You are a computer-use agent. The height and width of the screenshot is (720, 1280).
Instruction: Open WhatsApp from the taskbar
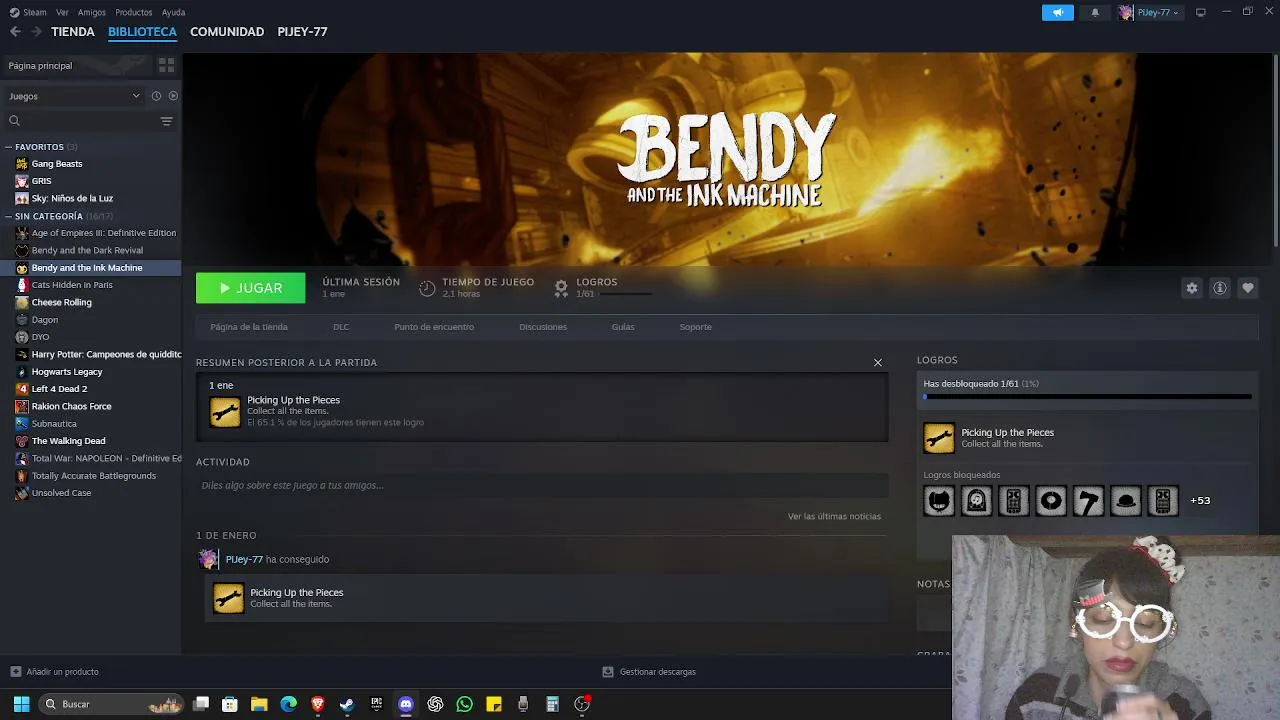click(464, 704)
